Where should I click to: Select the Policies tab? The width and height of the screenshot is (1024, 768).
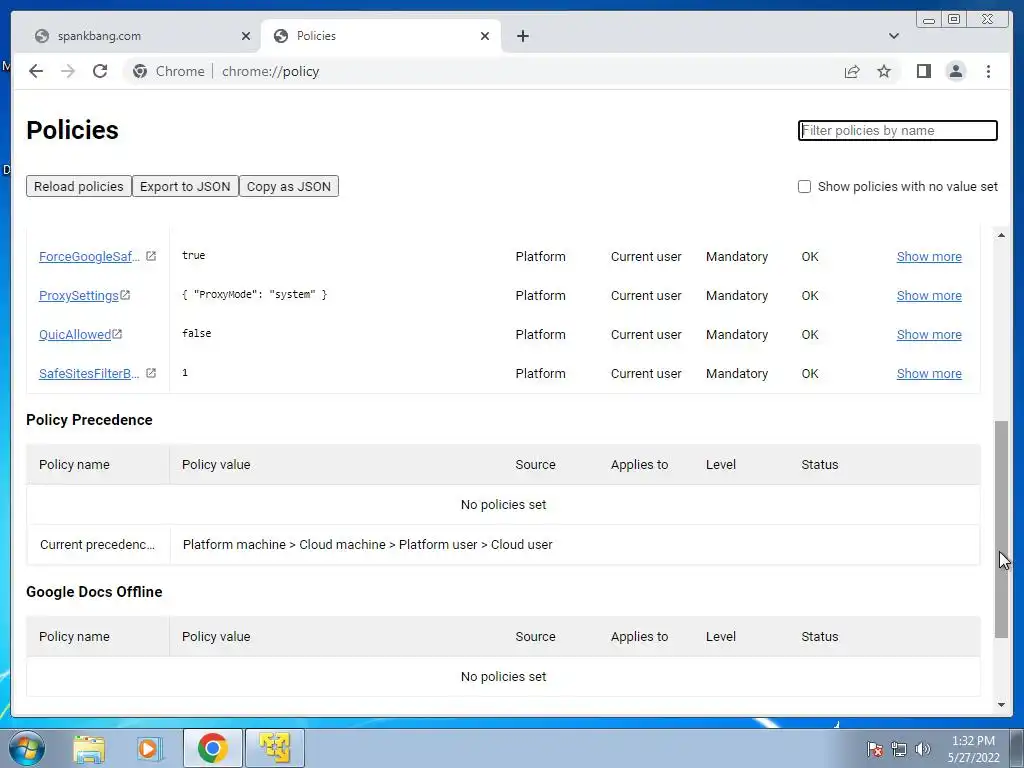point(381,36)
